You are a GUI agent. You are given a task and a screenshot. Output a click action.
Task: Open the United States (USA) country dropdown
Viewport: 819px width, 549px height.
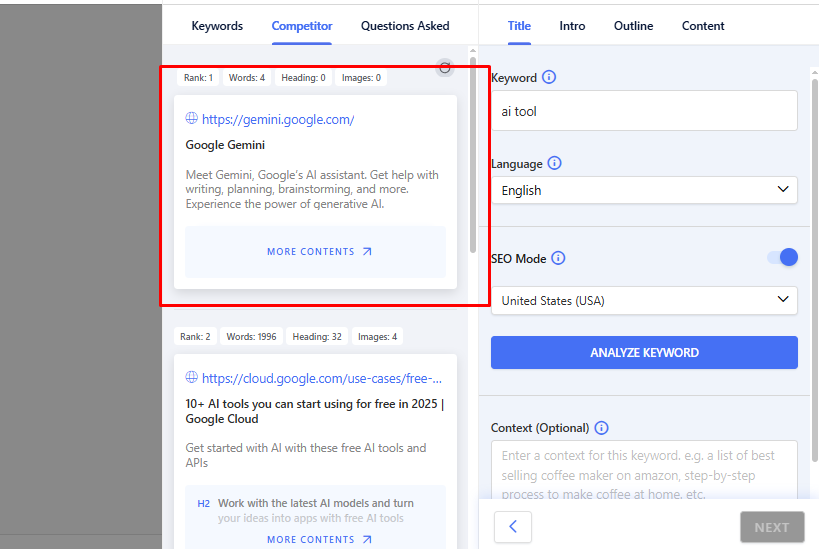pos(644,300)
